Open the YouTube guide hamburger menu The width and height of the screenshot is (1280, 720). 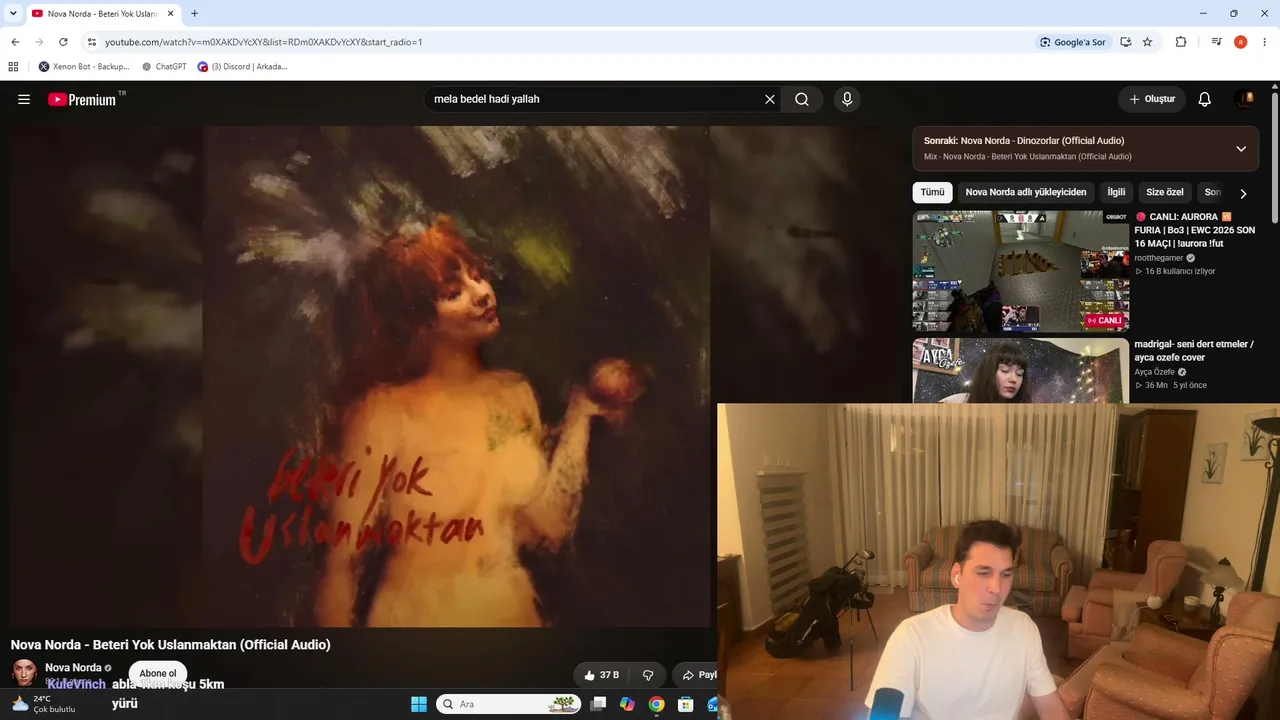[x=24, y=99]
